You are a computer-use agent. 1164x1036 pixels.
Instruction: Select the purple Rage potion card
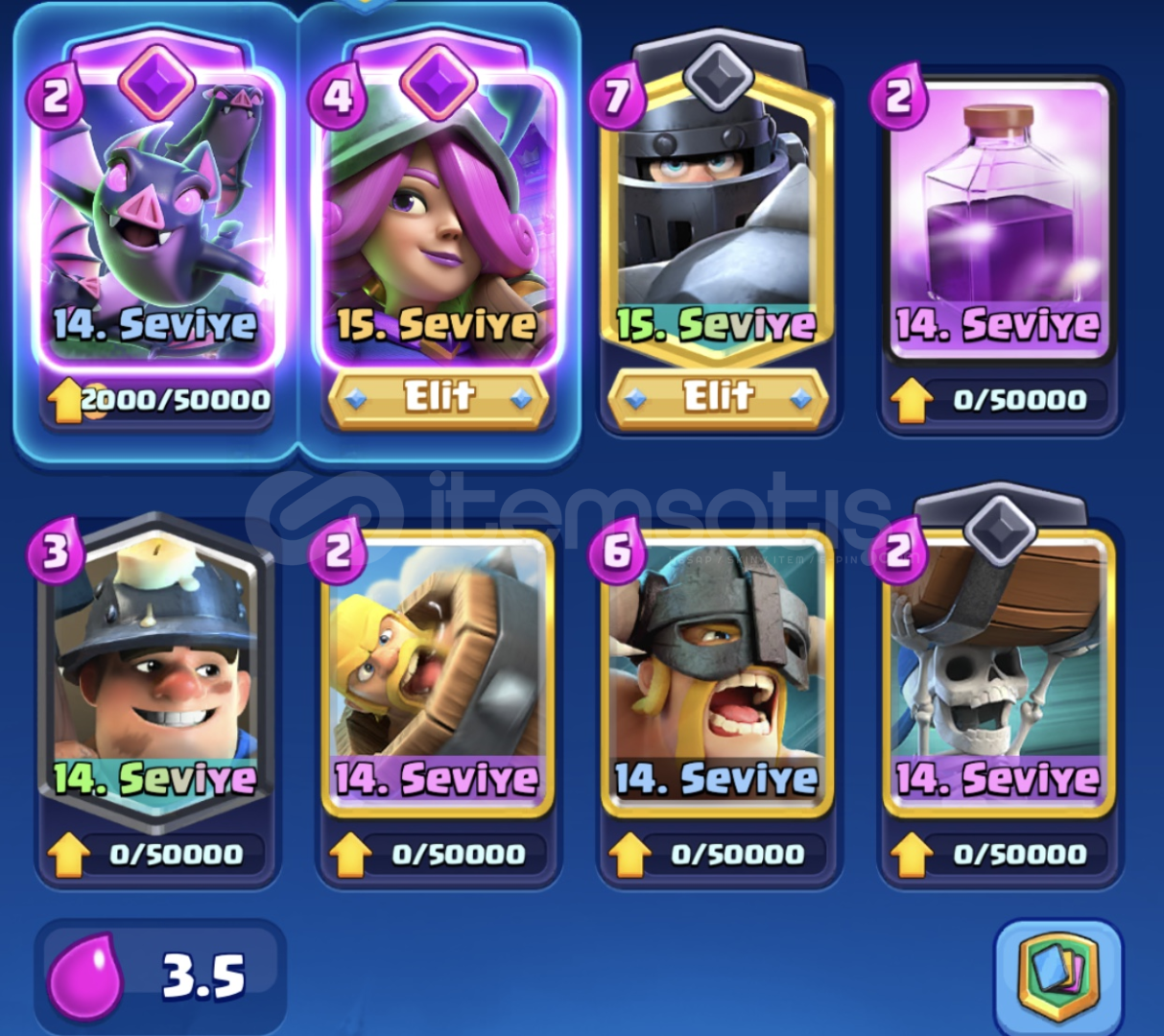pyautogui.click(x=998, y=216)
